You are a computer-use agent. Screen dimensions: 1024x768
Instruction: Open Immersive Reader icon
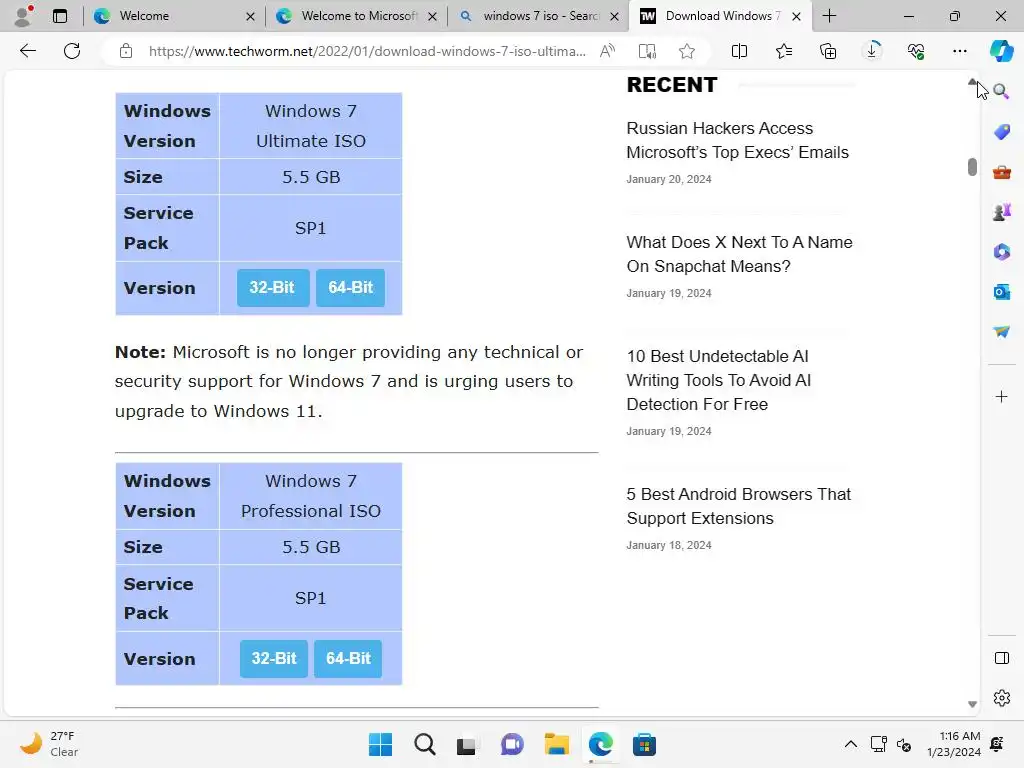(647, 51)
